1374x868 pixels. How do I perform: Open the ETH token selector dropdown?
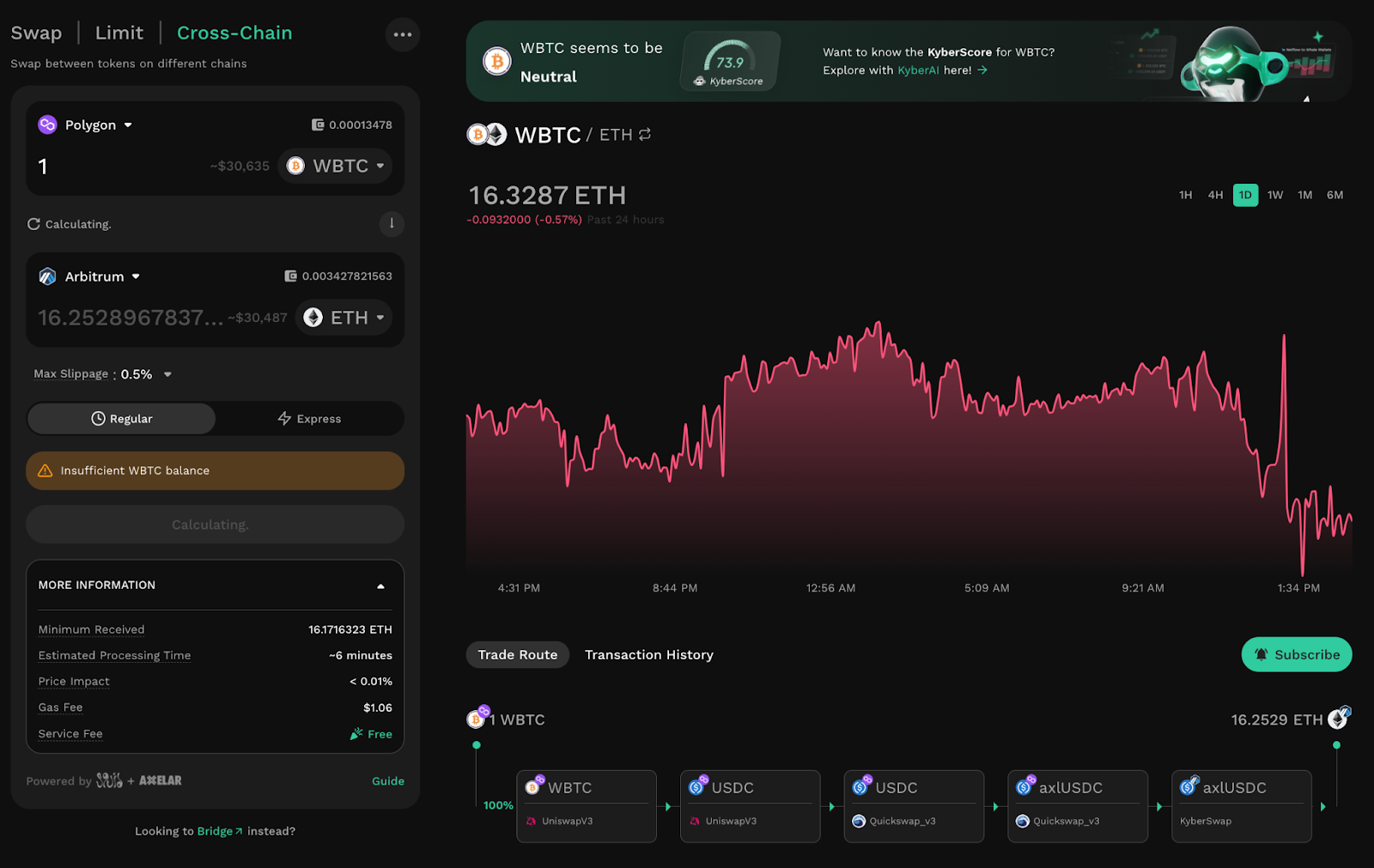[x=343, y=317]
